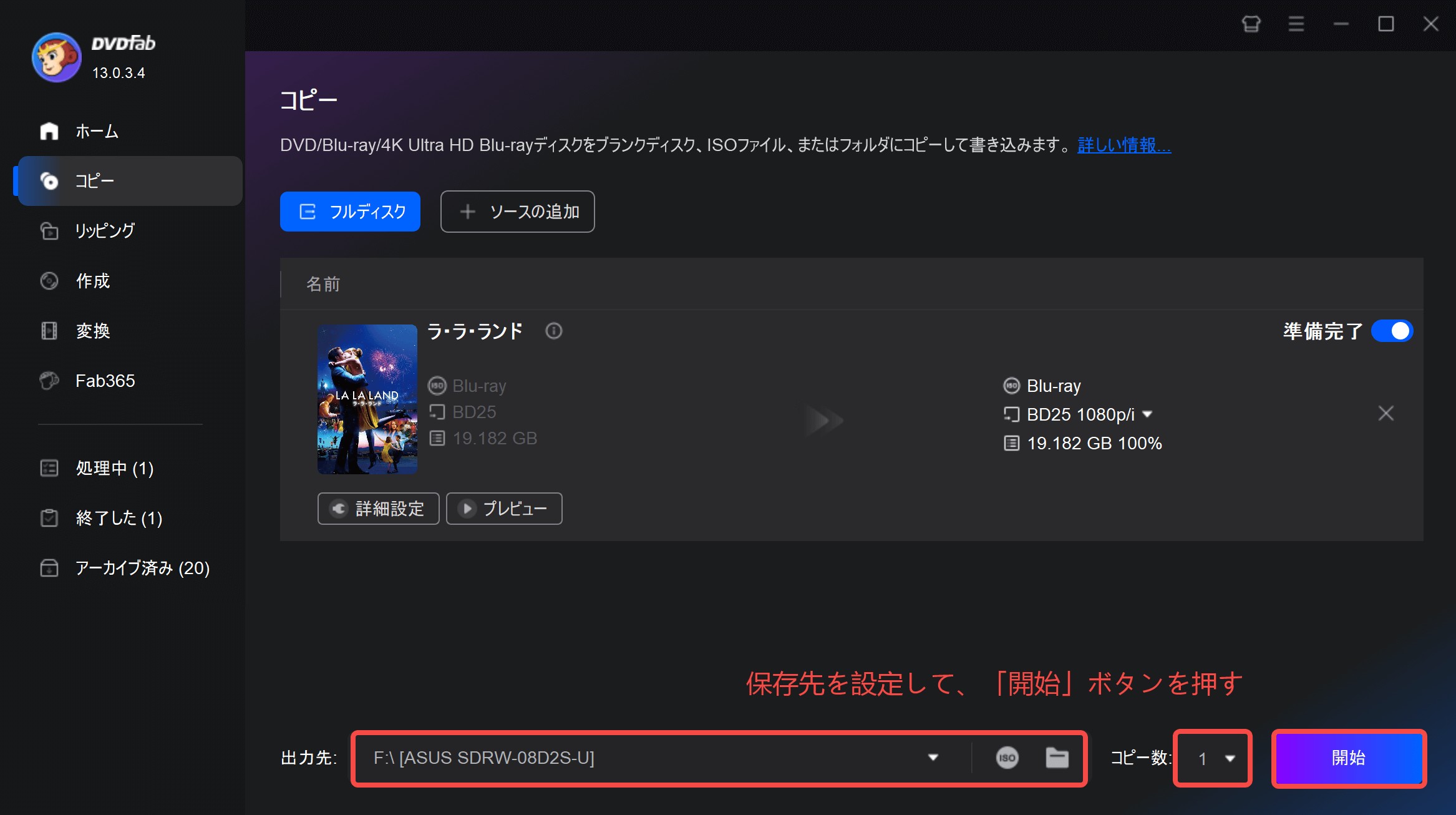Click the output Blu-ray ISO icon
This screenshot has height=815, width=1456.
[x=1011, y=386]
